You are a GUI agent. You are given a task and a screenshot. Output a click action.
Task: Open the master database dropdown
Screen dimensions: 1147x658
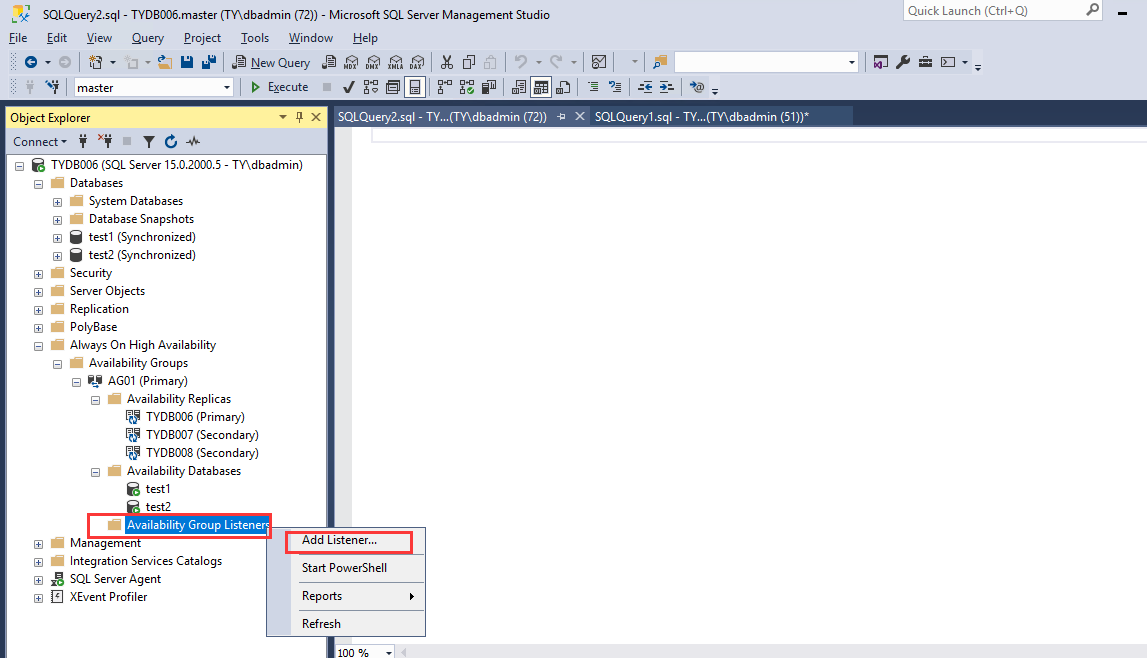[227, 88]
